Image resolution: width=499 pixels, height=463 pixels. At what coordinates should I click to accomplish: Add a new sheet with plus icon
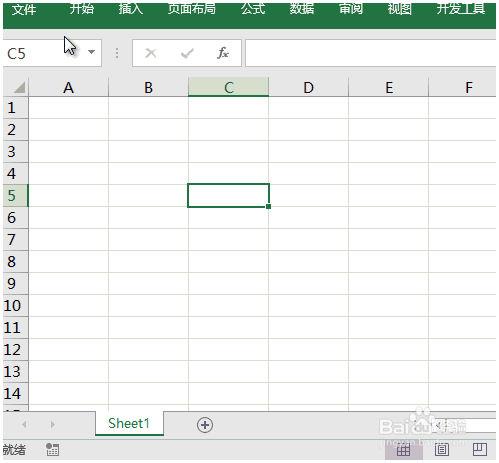click(x=205, y=425)
